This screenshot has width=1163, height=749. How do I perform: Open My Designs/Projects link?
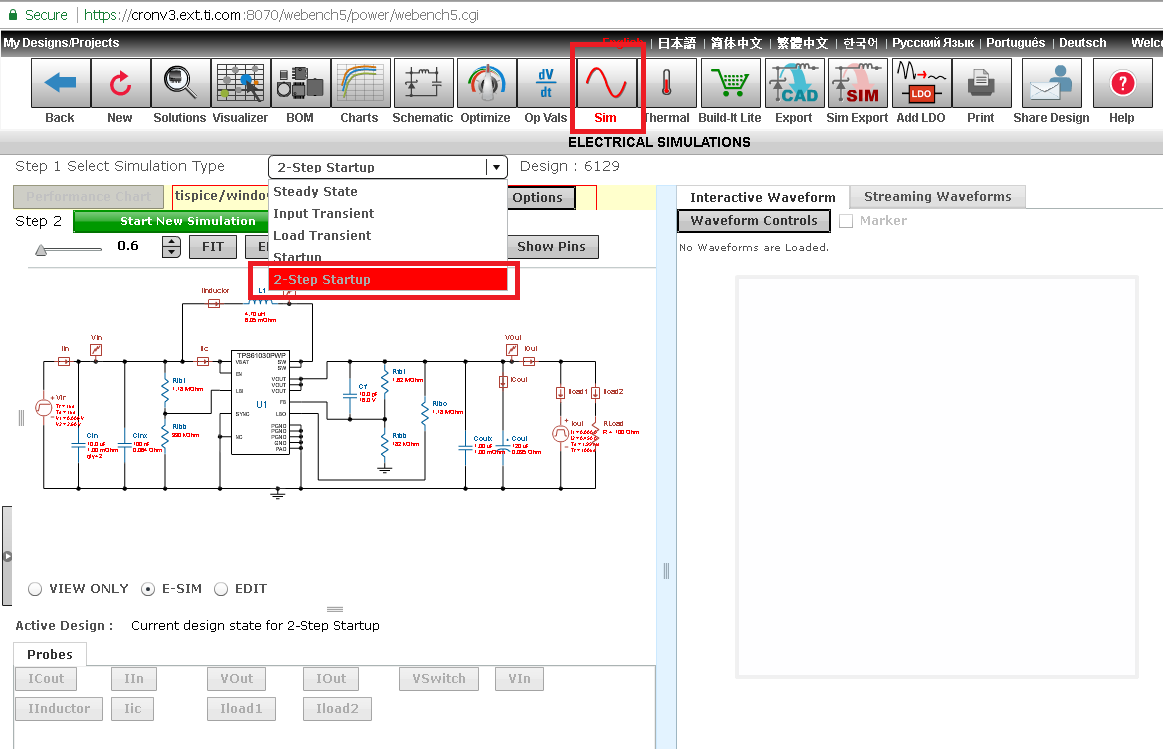point(62,43)
